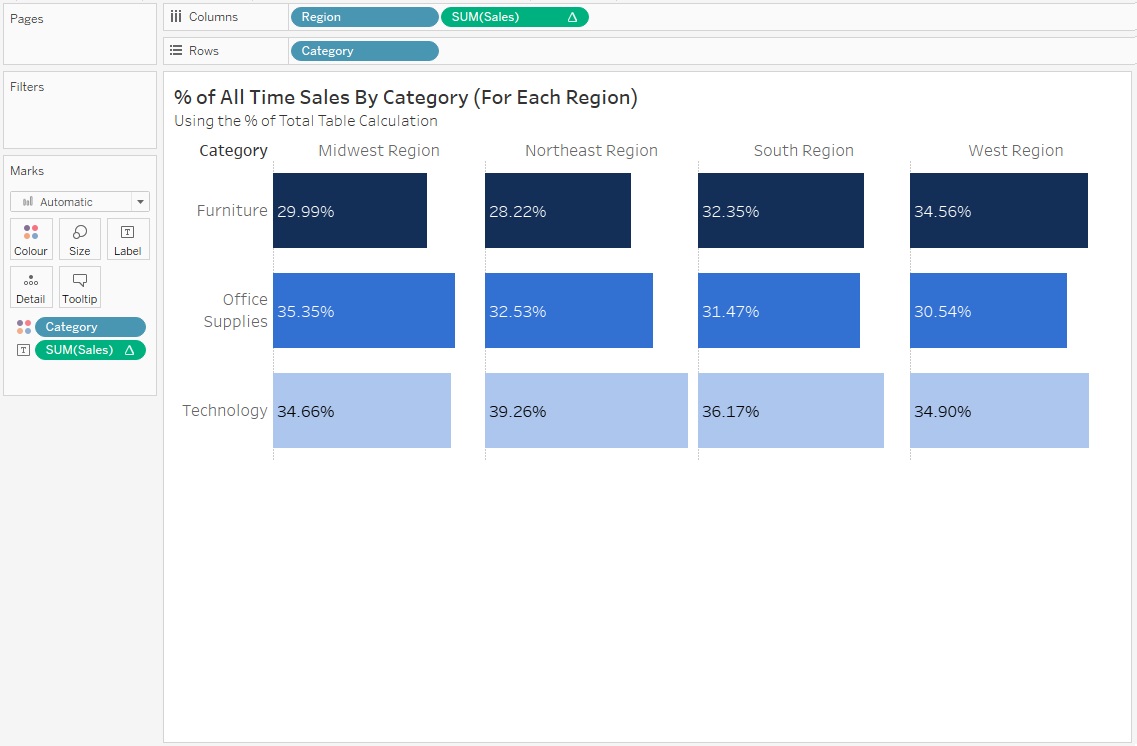Select the Region pill on Columns
This screenshot has width=1137, height=746.
coord(363,17)
